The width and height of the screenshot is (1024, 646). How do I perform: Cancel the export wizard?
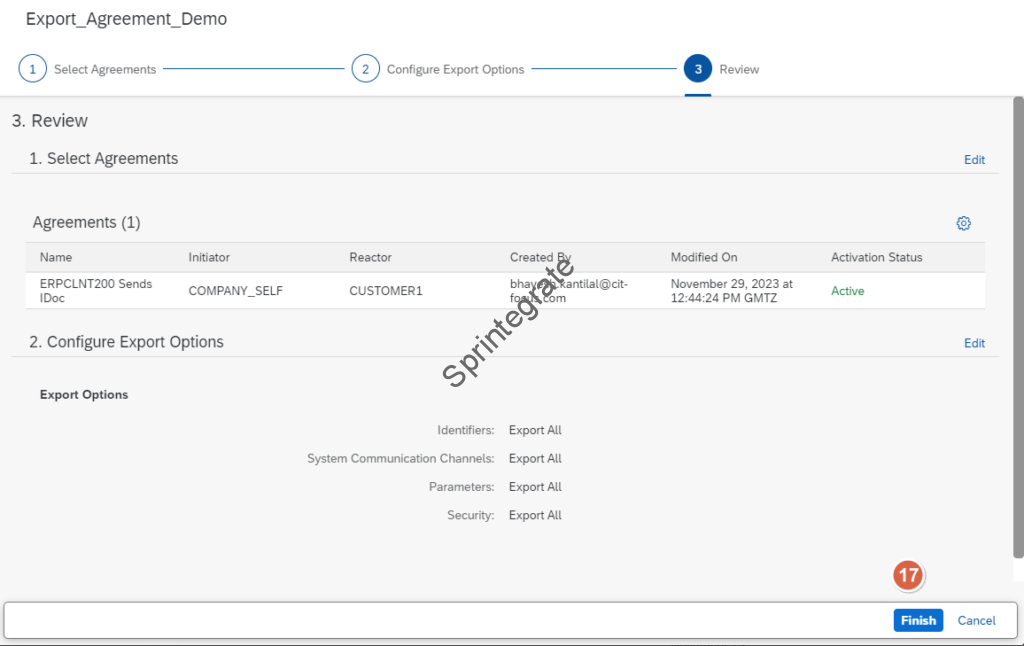[976, 620]
